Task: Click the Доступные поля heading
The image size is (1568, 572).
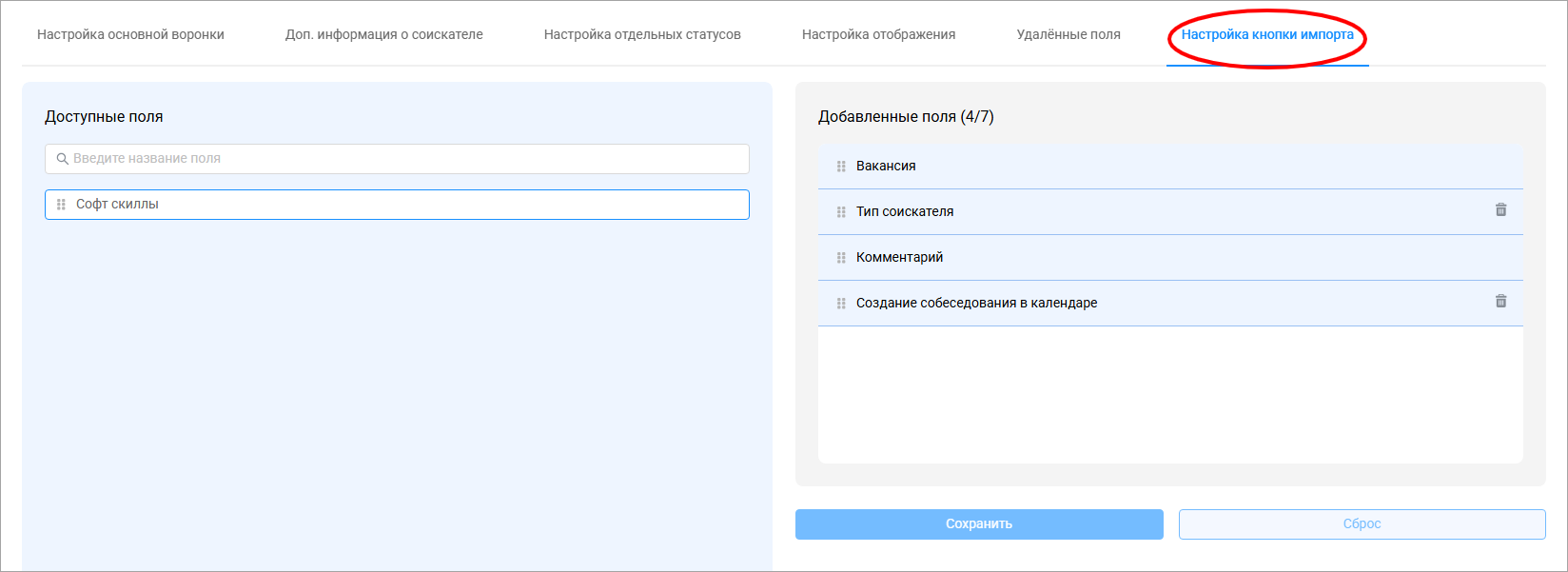Action: click(104, 117)
